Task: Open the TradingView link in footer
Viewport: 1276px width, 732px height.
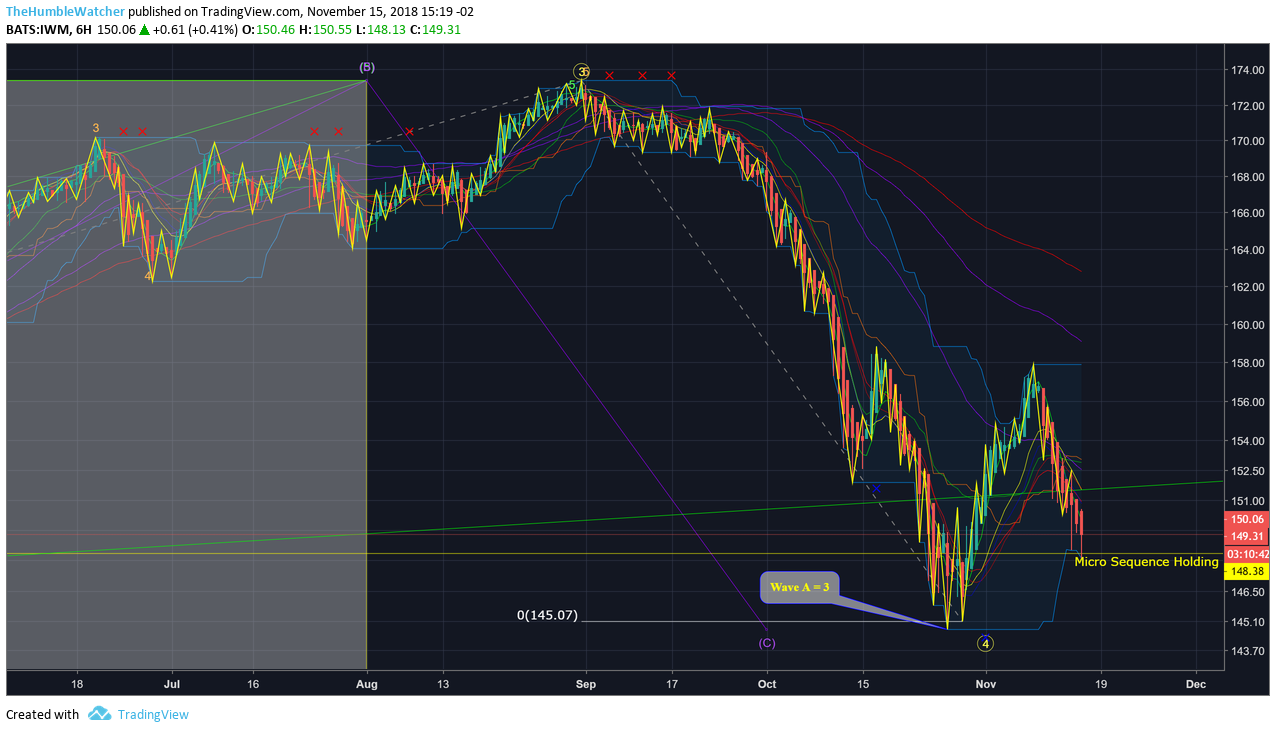Action: [152, 714]
